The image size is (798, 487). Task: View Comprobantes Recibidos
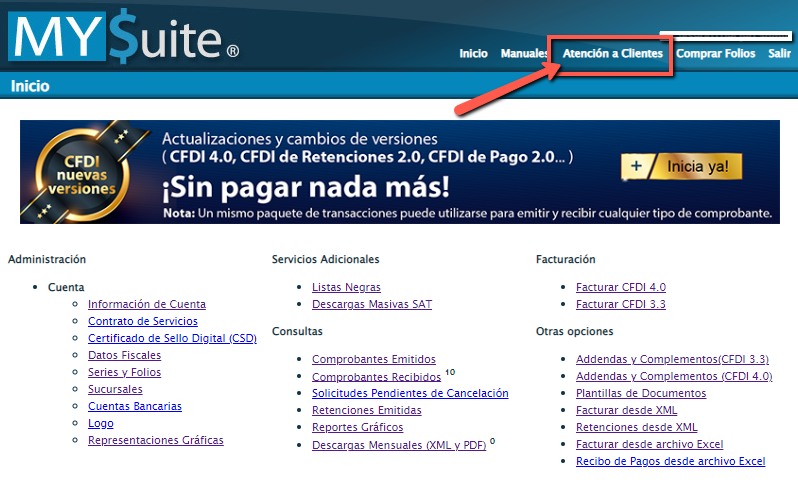[376, 377]
